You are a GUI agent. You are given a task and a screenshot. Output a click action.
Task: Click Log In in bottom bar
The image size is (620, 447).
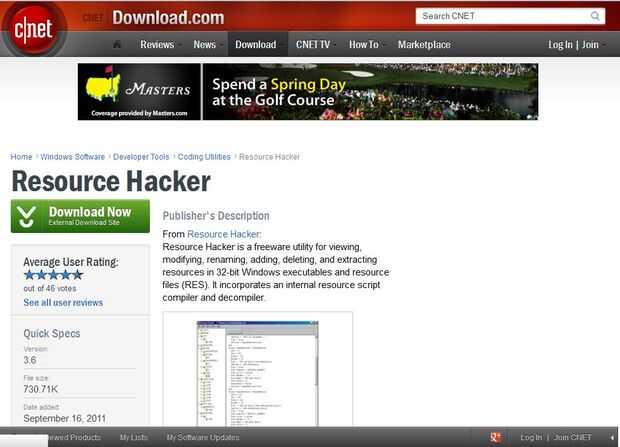(531, 437)
